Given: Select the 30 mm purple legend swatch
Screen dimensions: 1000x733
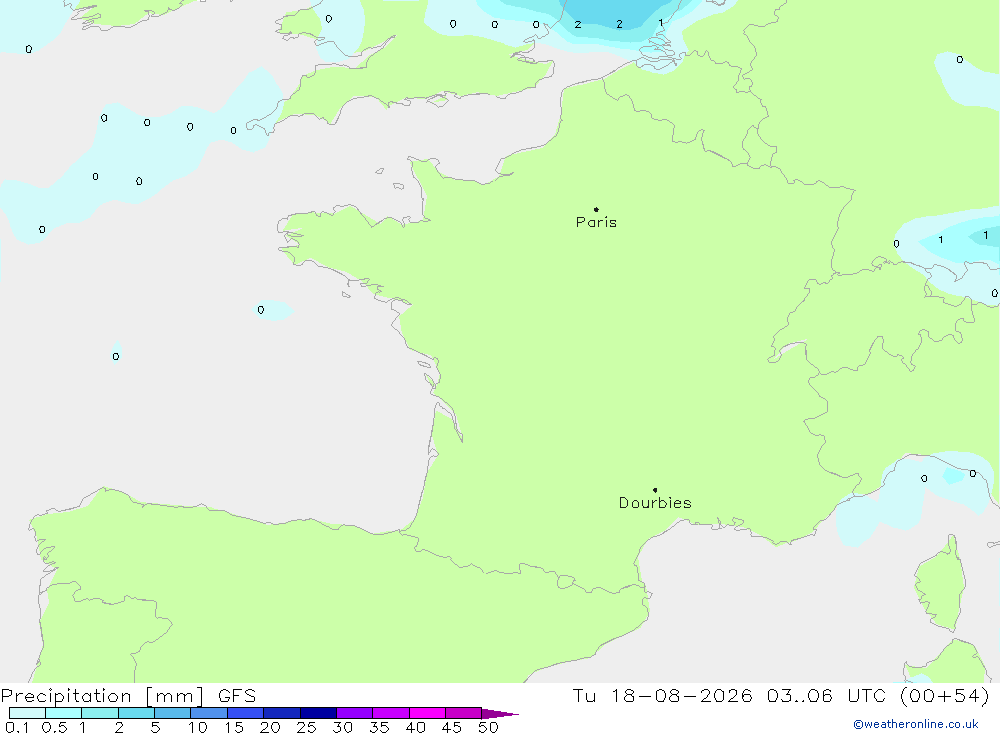Looking at the screenshot, I should [354, 713].
